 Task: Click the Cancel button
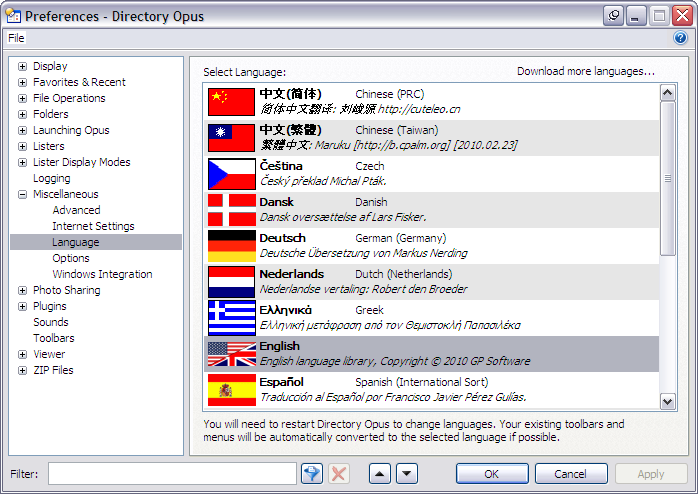coord(571,474)
